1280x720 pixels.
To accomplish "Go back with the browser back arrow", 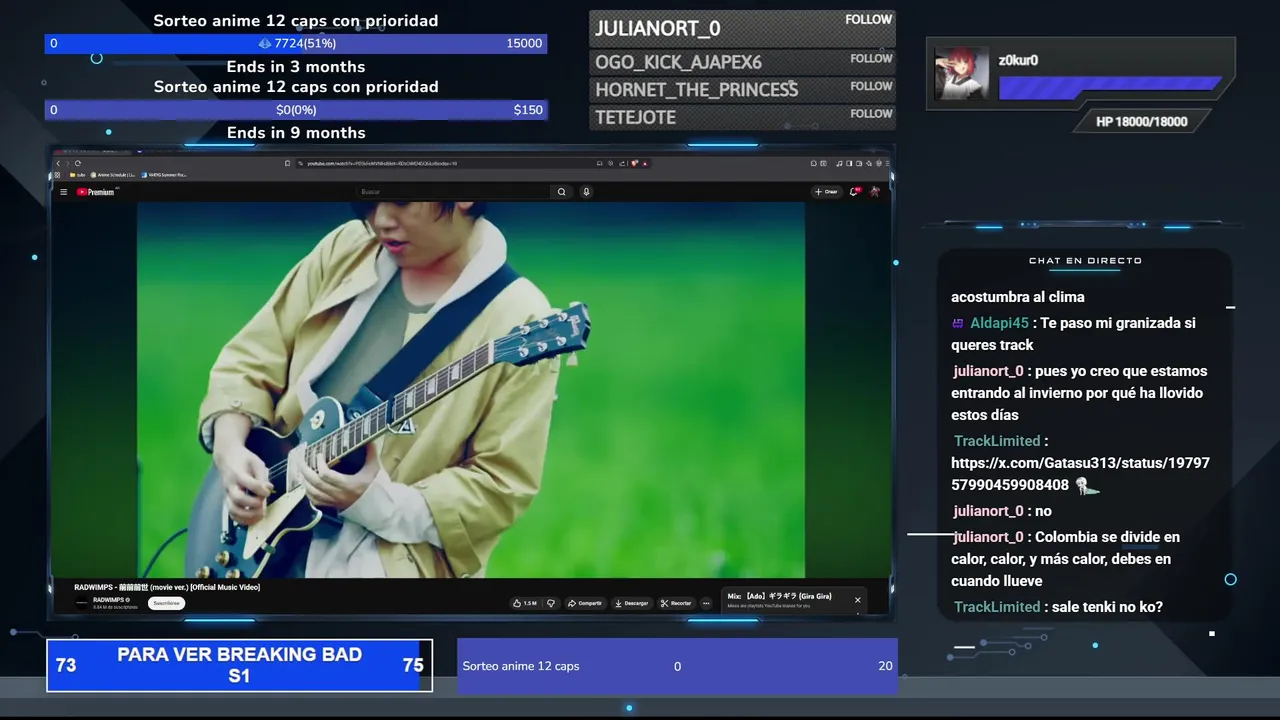I will 58,163.
